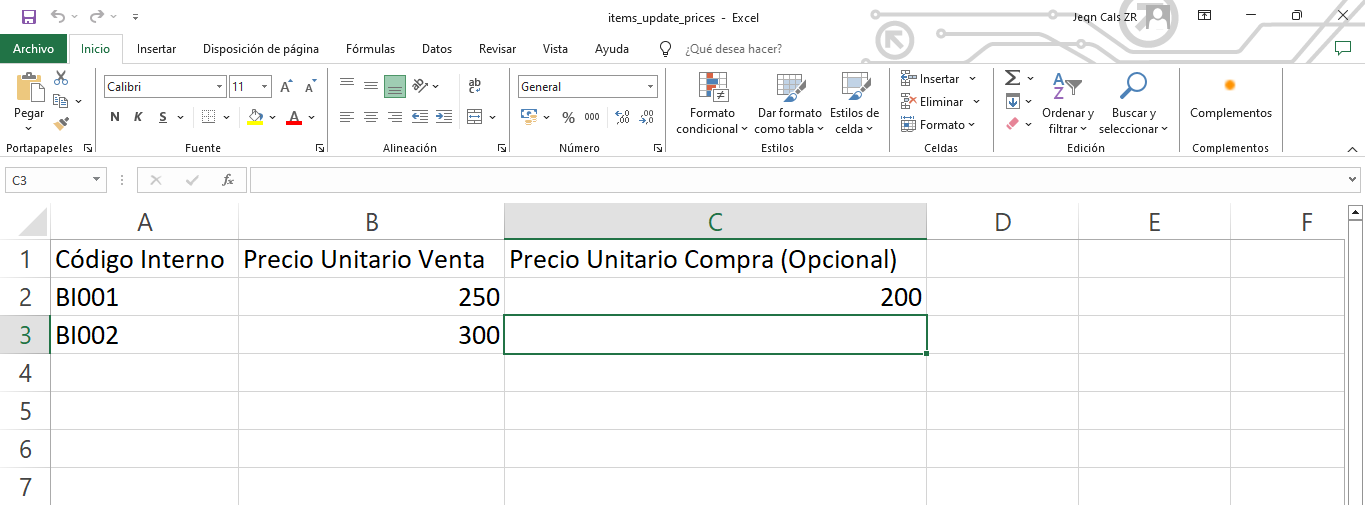1365x505 pixels.
Task: Click the save icon in title bar
Action: [x=28, y=17]
